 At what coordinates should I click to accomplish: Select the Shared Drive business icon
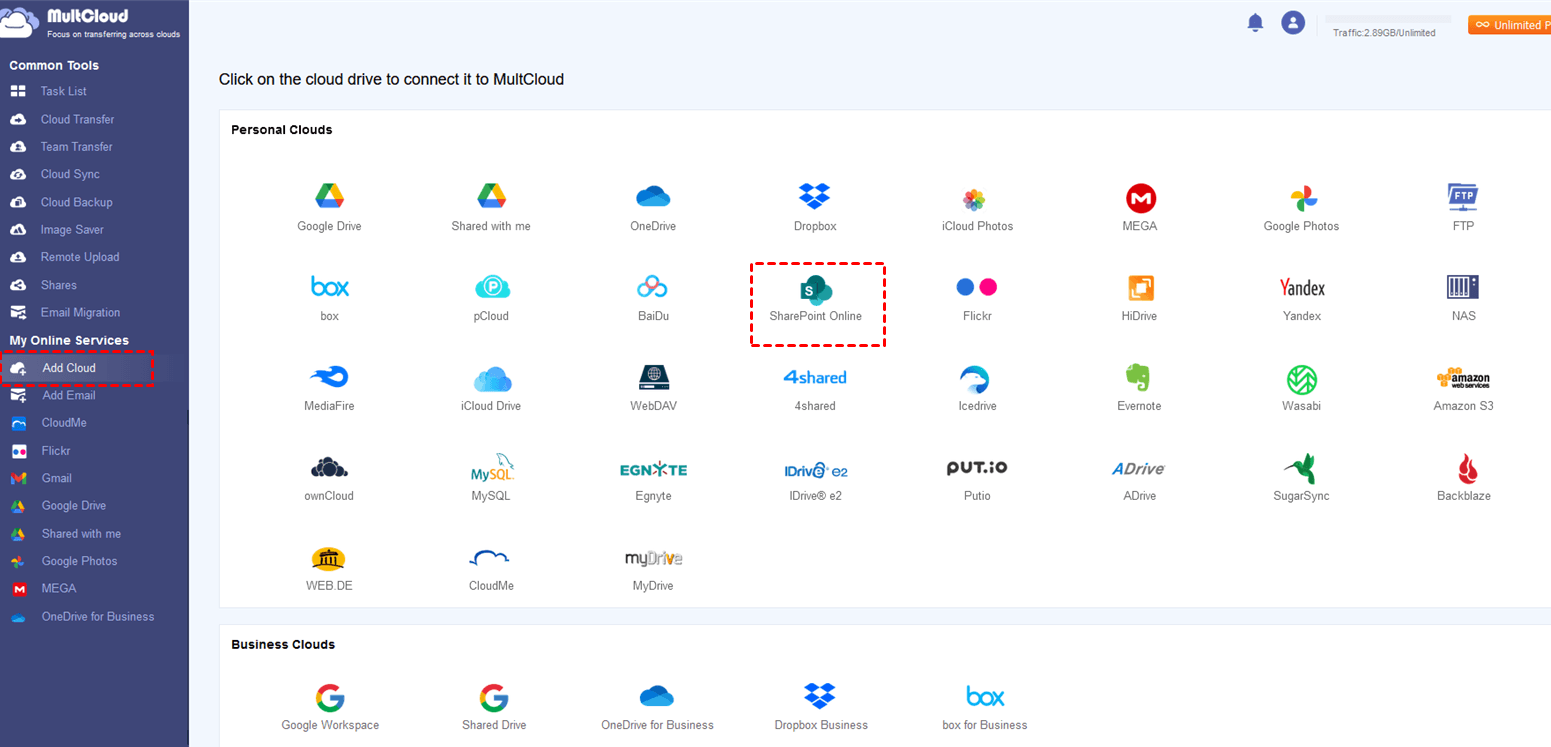pyautogui.click(x=494, y=697)
